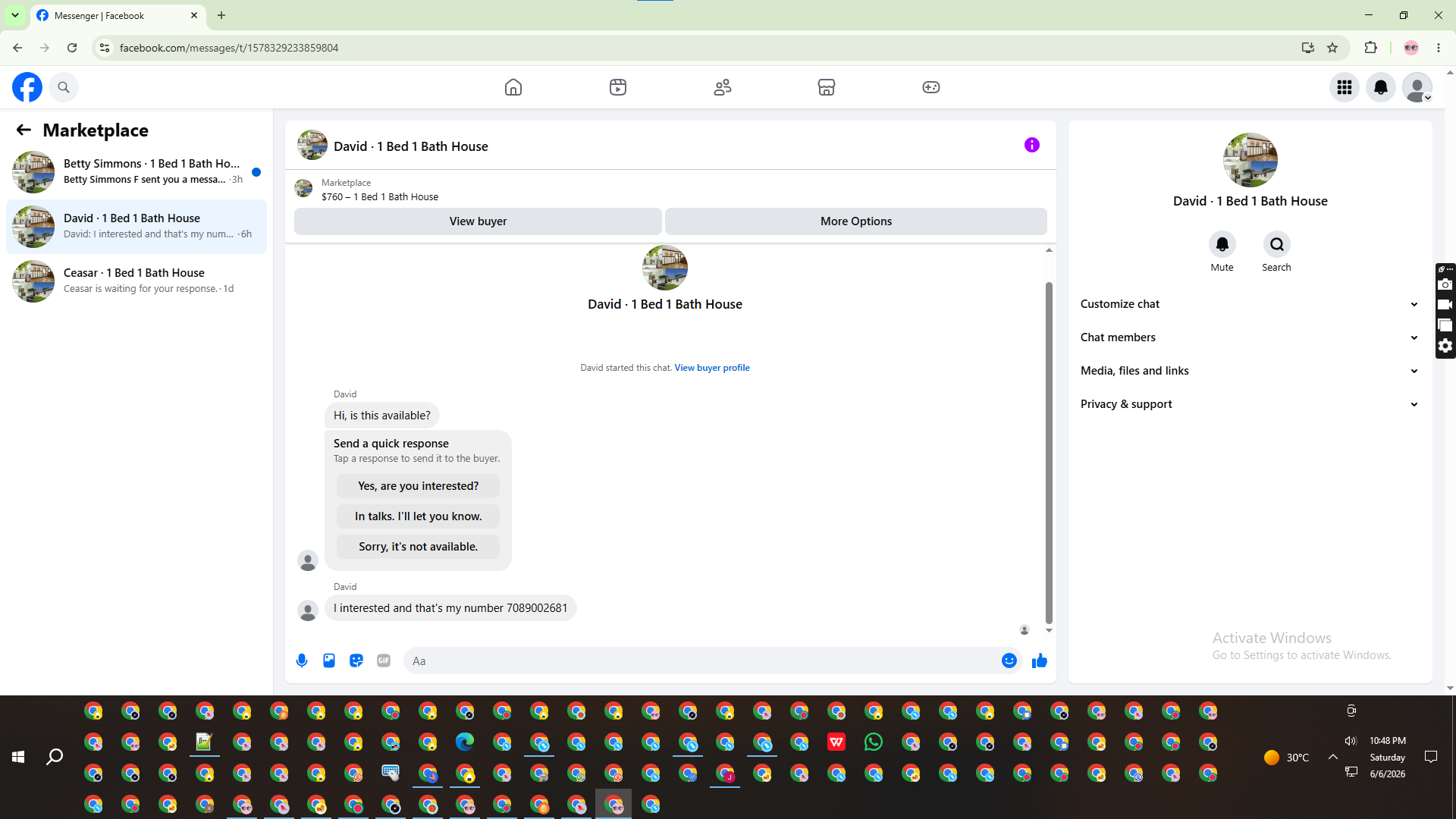Click the 'Hi, is this available?' message
The height and width of the screenshot is (819, 1456).
pos(382,416)
